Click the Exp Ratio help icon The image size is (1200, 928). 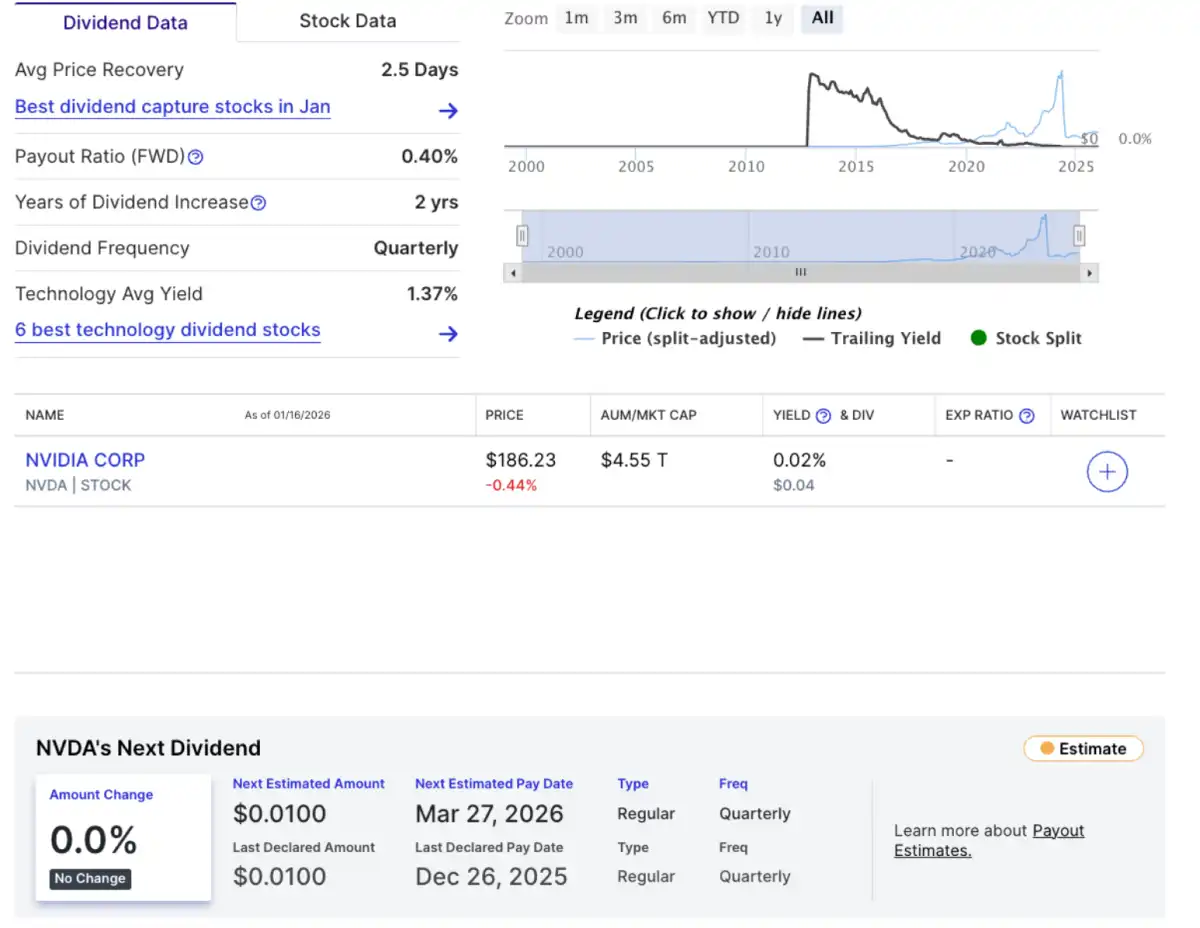coord(1026,416)
